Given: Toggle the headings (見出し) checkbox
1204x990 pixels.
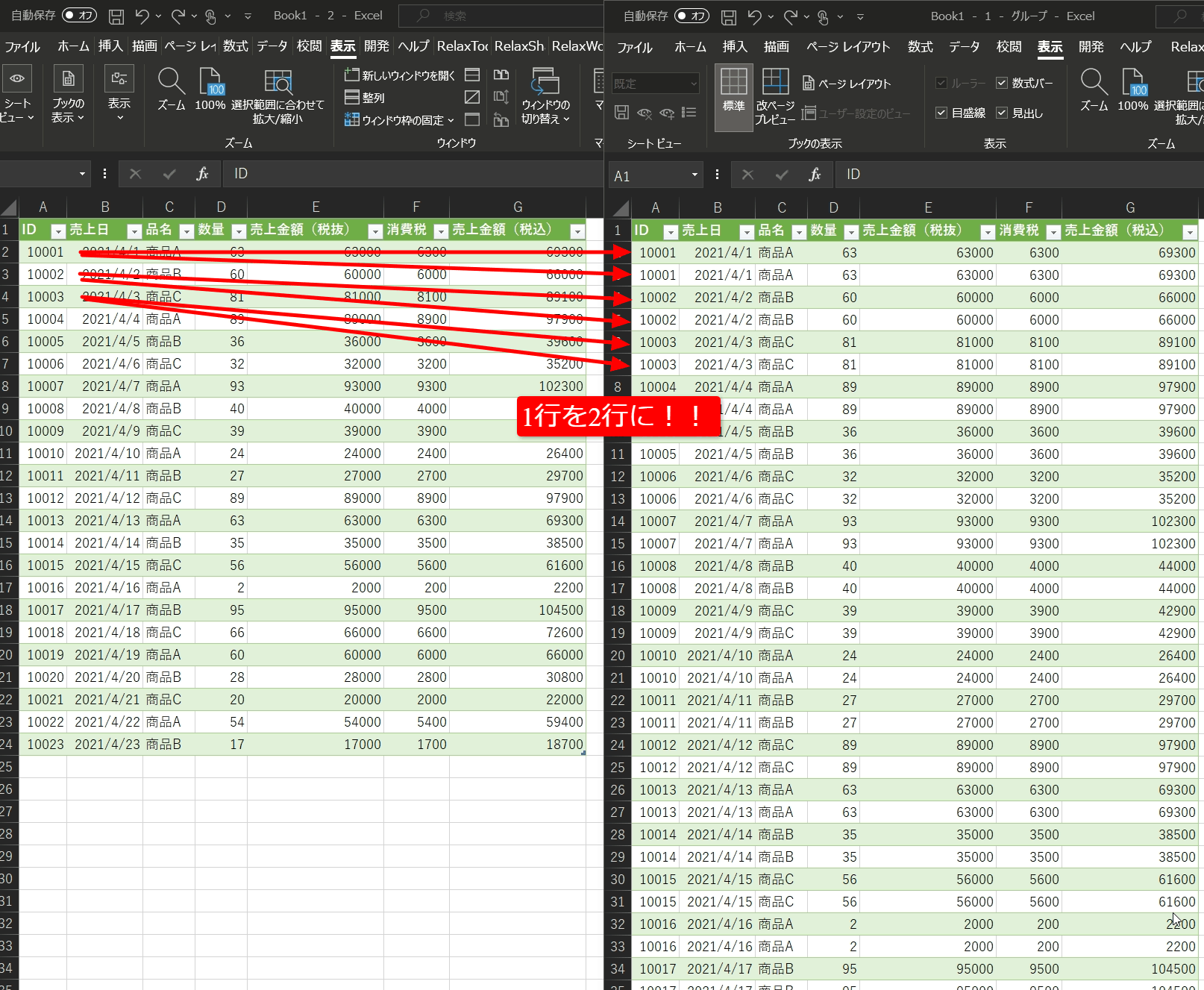Looking at the screenshot, I should [x=1002, y=113].
